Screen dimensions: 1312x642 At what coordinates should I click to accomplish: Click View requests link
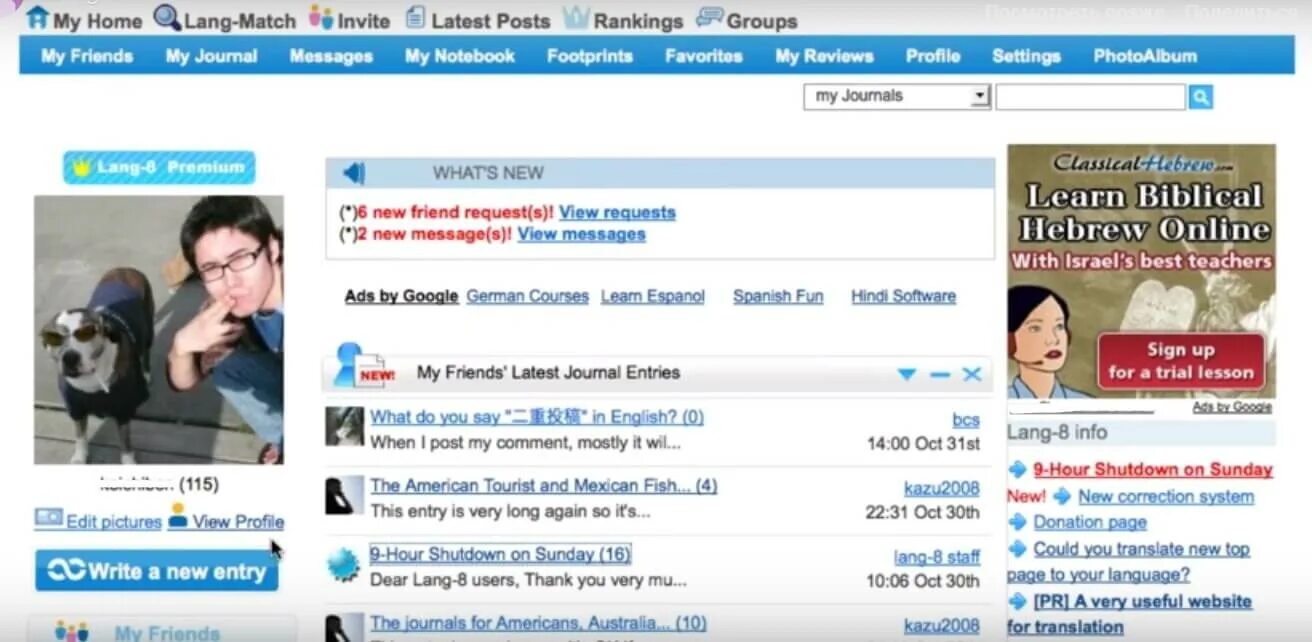point(617,212)
